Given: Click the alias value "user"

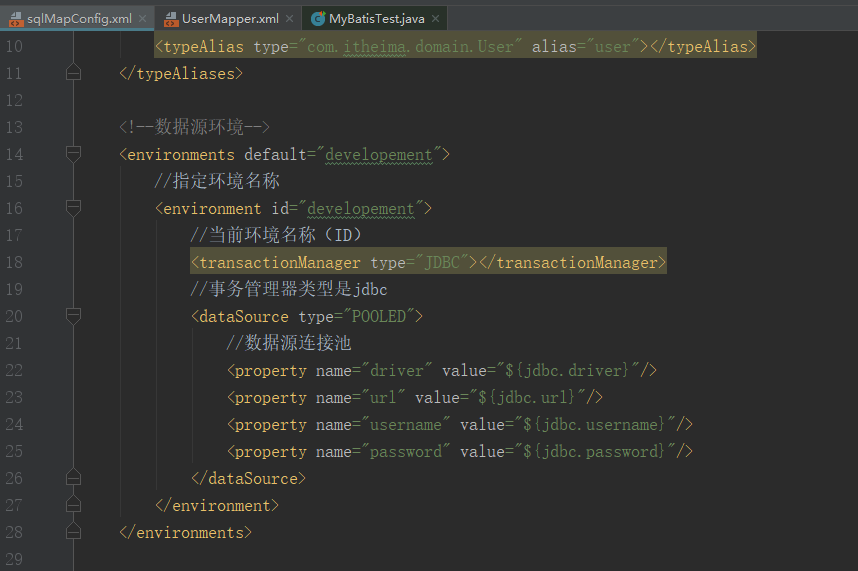Looking at the screenshot, I should pyautogui.click(x=613, y=46).
